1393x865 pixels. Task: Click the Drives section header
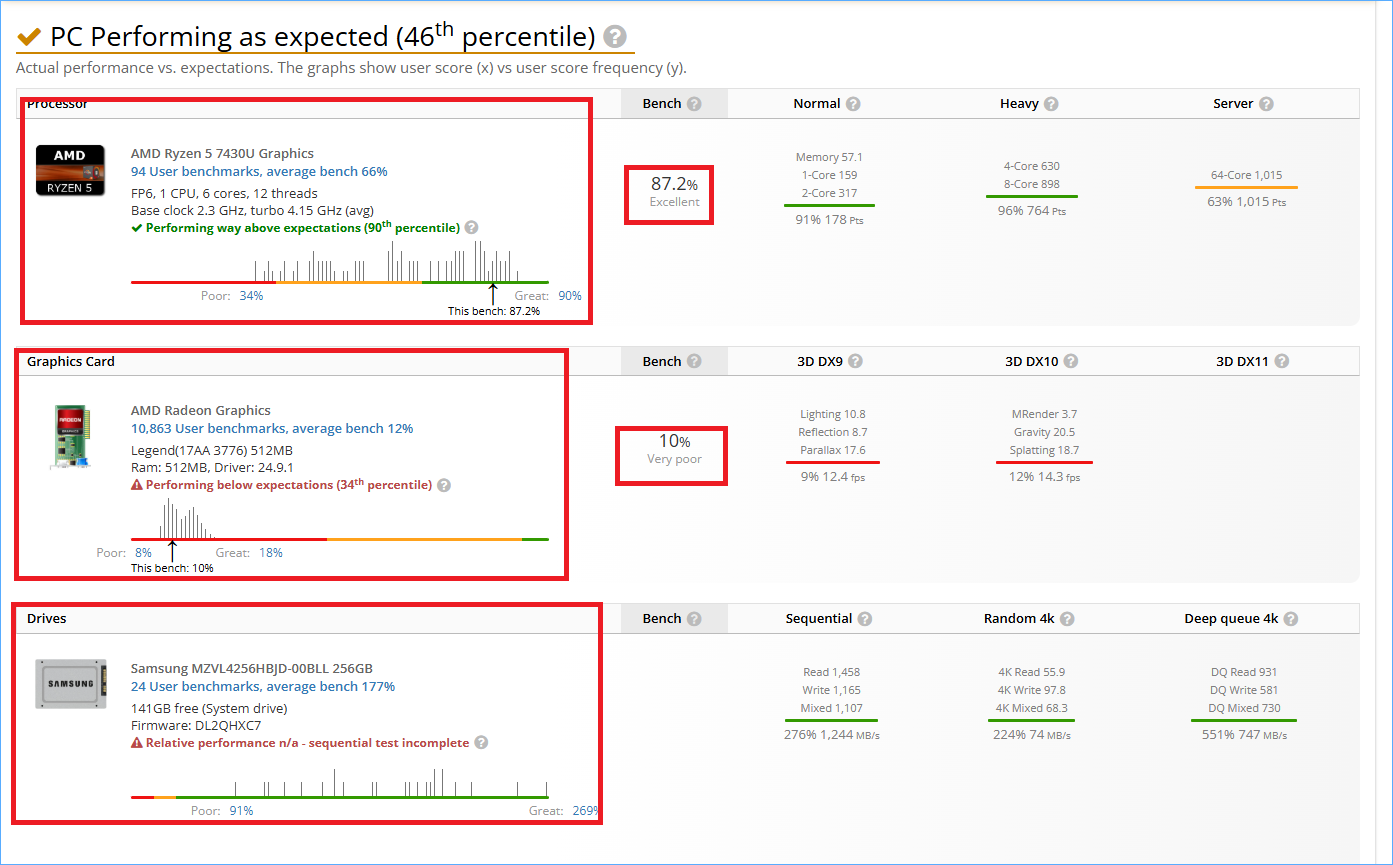[47, 619]
